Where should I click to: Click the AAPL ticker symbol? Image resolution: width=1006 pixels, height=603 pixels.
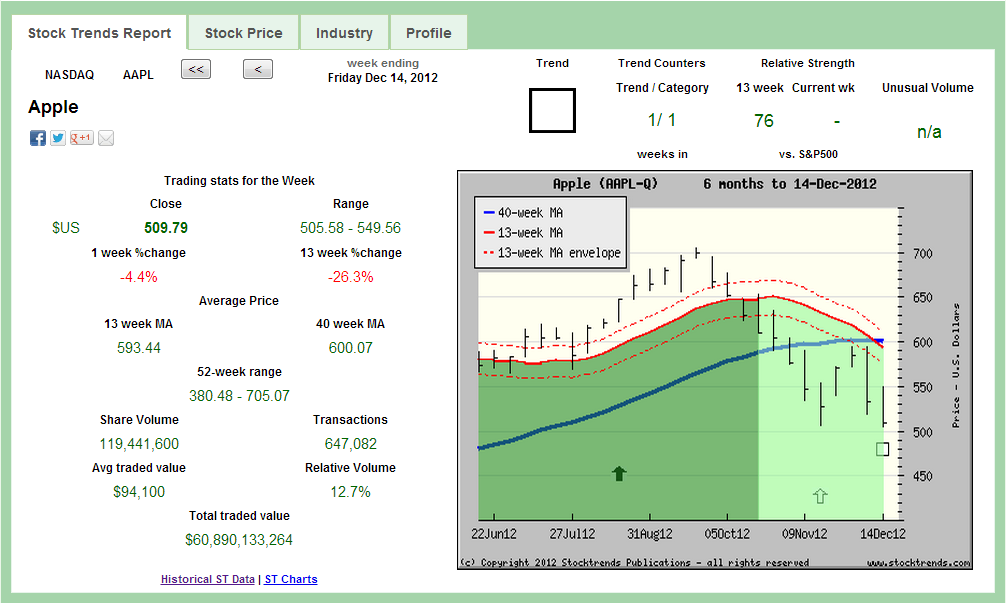pyautogui.click(x=138, y=75)
